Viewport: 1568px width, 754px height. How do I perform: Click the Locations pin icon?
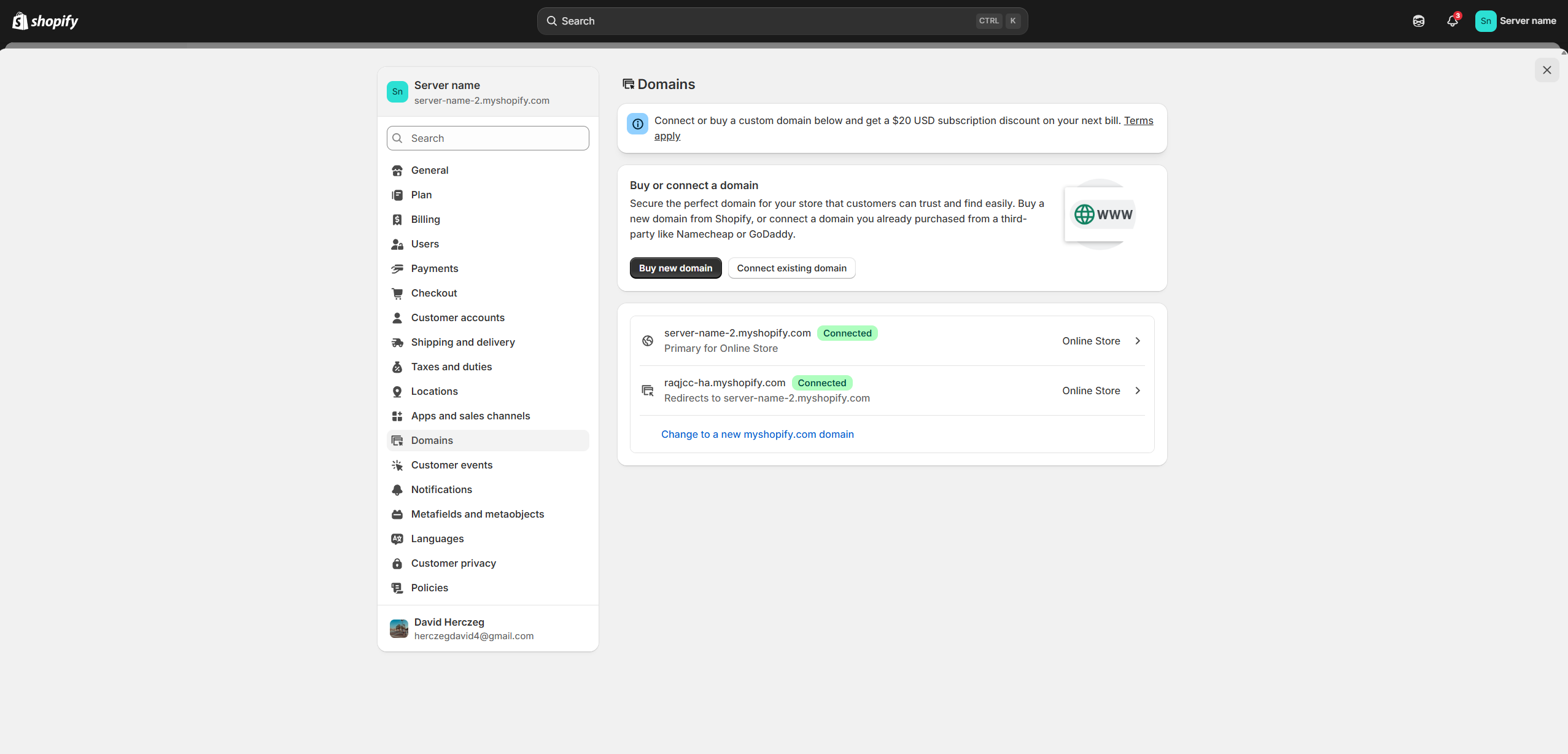click(x=397, y=391)
